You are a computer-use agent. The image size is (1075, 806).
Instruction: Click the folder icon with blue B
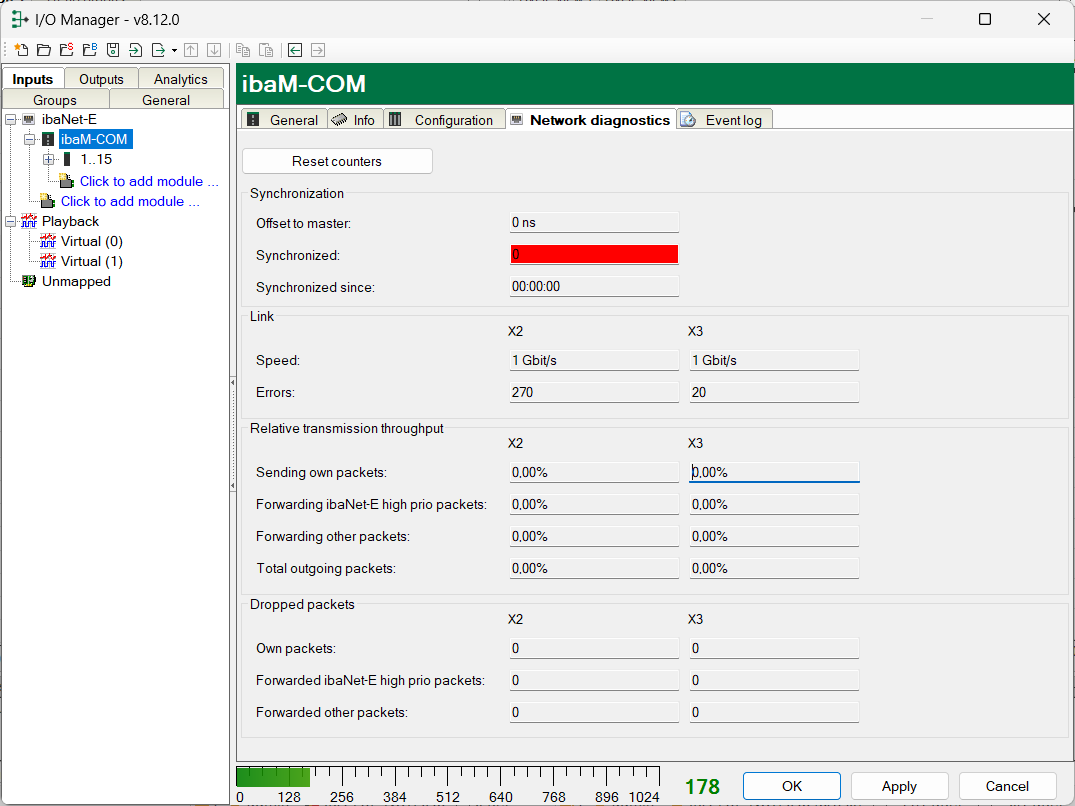point(89,50)
